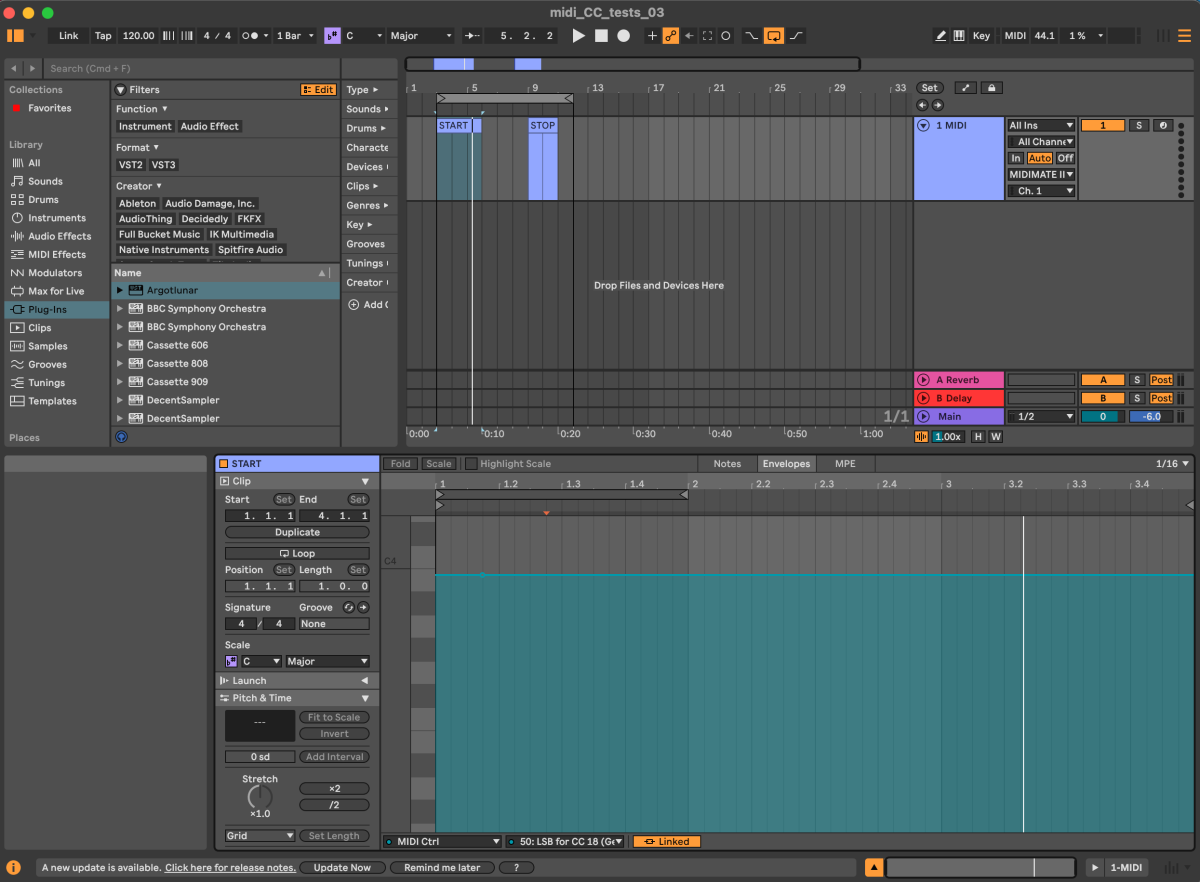
Task: Expand the ArgotIunar plug-in entry
Action: (120, 290)
